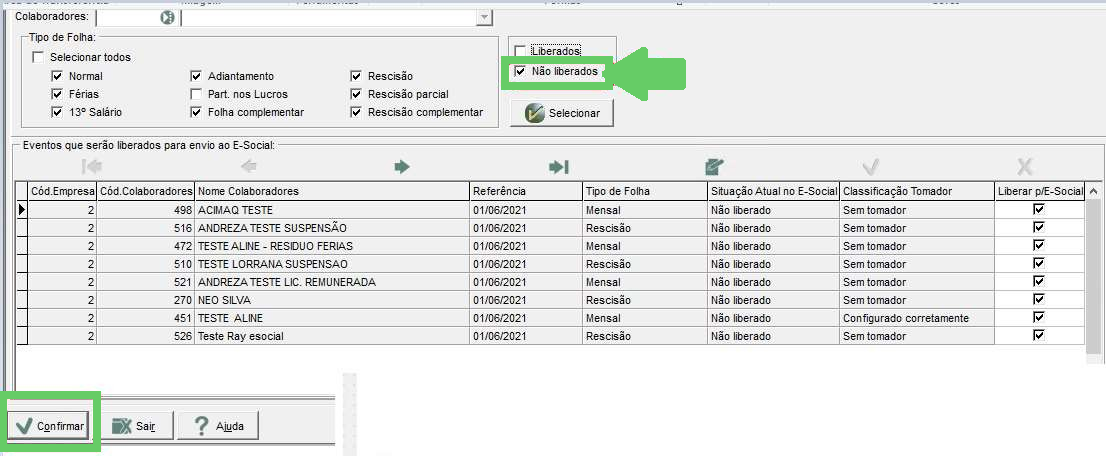
Task: Toggle the Folha complementar checkbox
Action: 196,112
